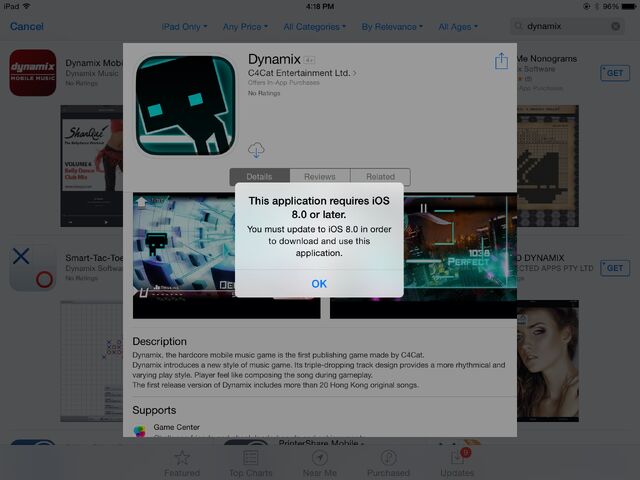Open the woman portrait app screenshot
This screenshot has width=640, height=480.
(x=548, y=361)
